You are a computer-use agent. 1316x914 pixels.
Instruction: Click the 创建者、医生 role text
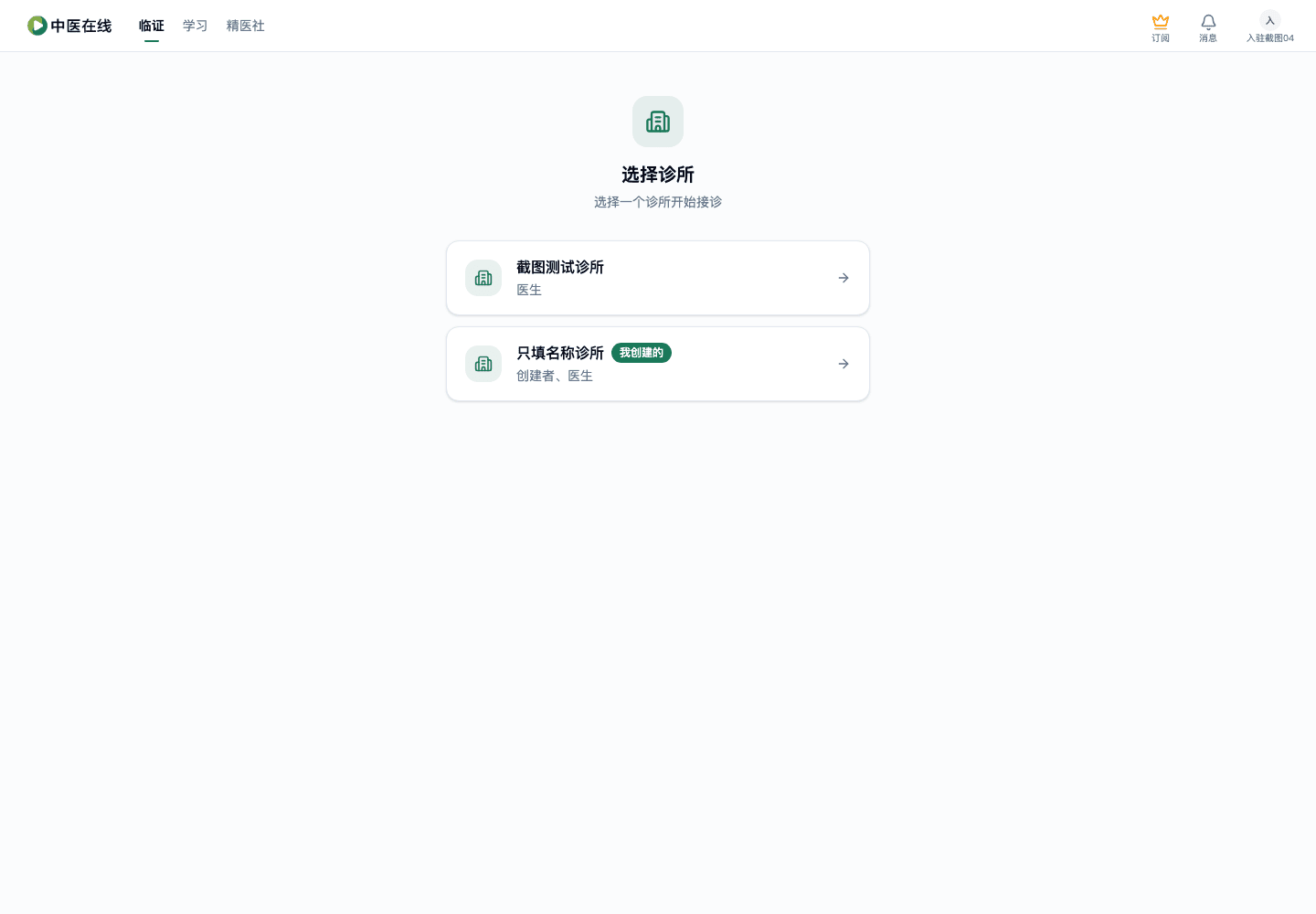tap(555, 376)
